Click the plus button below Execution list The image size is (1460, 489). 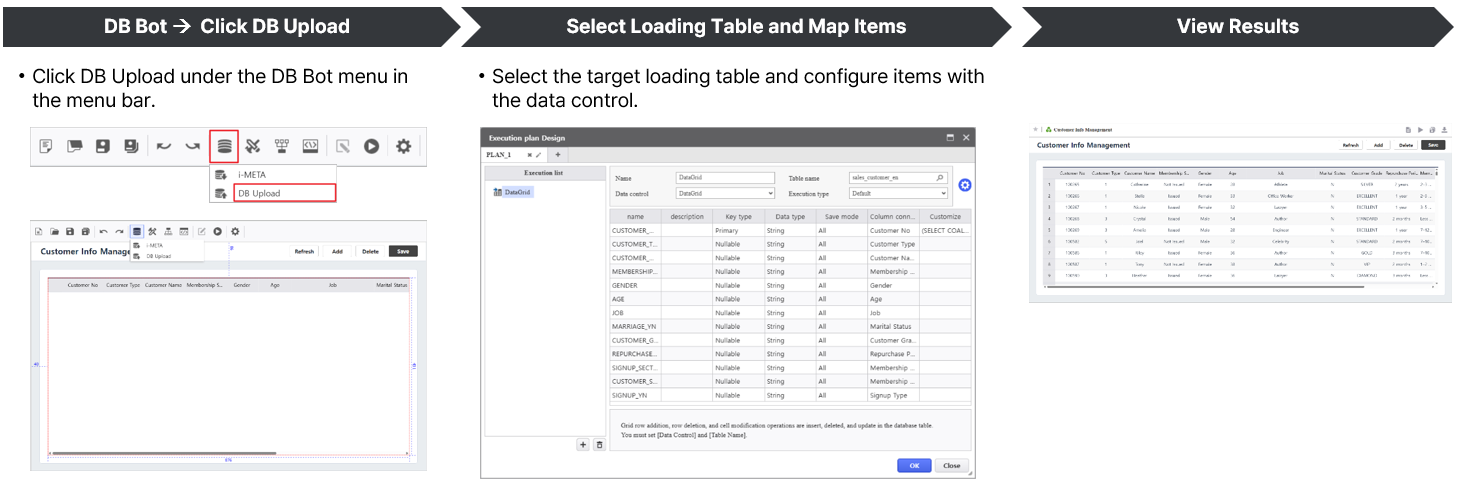point(583,445)
